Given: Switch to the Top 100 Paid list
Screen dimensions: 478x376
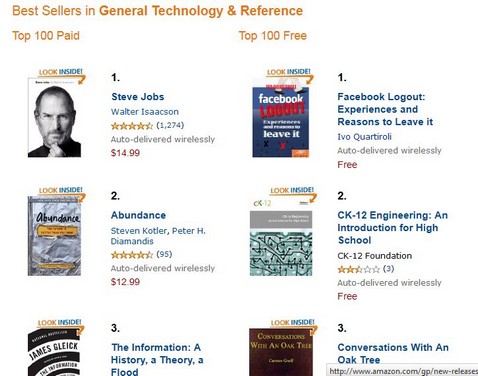Looking at the screenshot, I should [x=46, y=36].
